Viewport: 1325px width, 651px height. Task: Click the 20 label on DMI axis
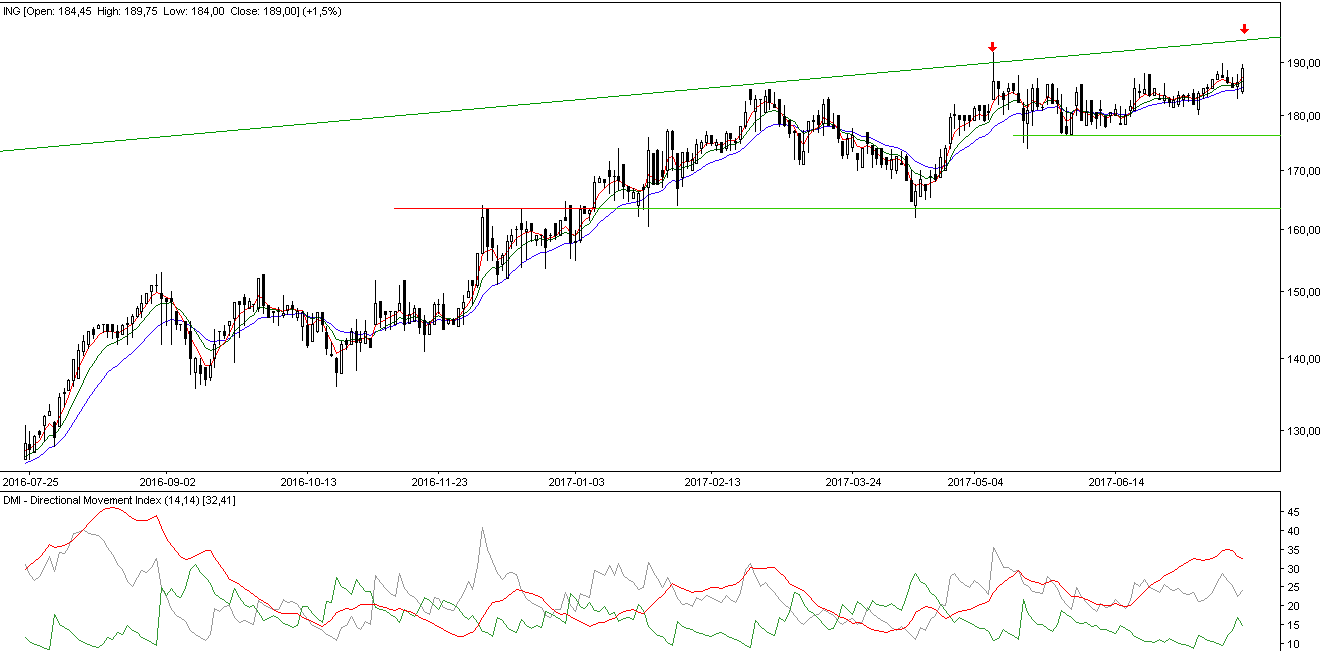[x=1293, y=606]
